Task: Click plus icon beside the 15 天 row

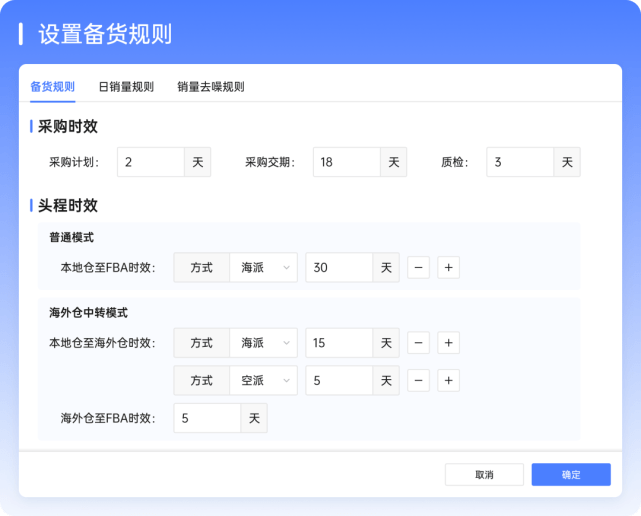Action: [x=449, y=343]
